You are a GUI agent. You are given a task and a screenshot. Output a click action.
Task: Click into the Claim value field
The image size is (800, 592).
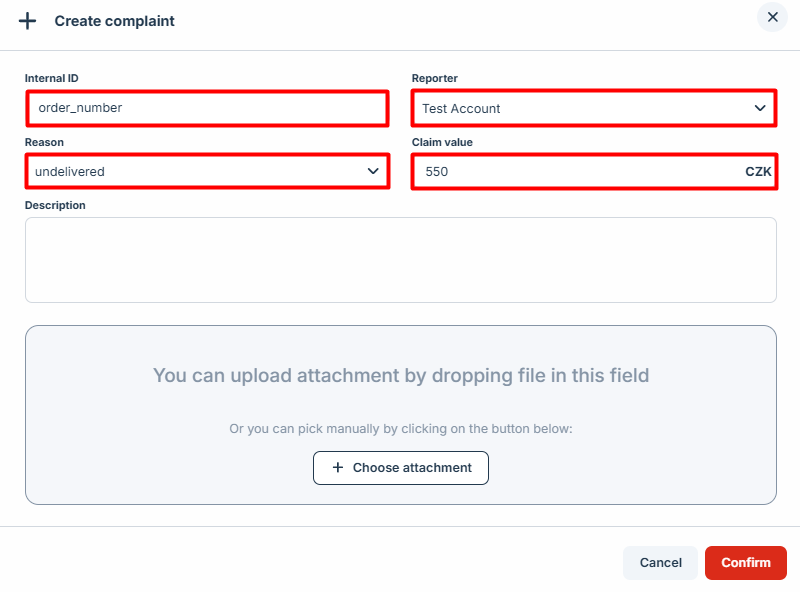570,171
